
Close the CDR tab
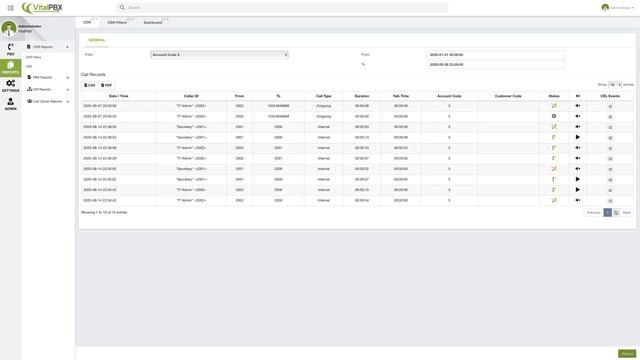point(96,19)
